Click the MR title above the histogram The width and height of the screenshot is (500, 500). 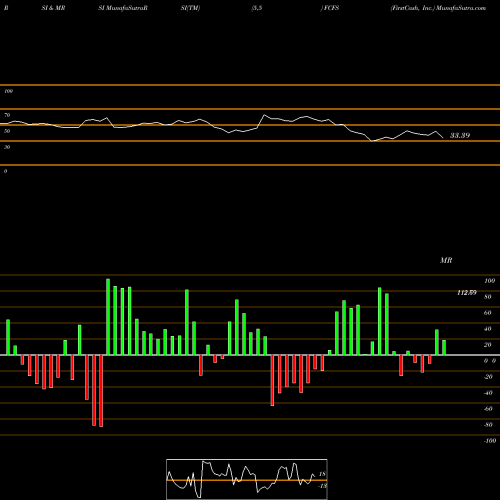(x=446, y=260)
